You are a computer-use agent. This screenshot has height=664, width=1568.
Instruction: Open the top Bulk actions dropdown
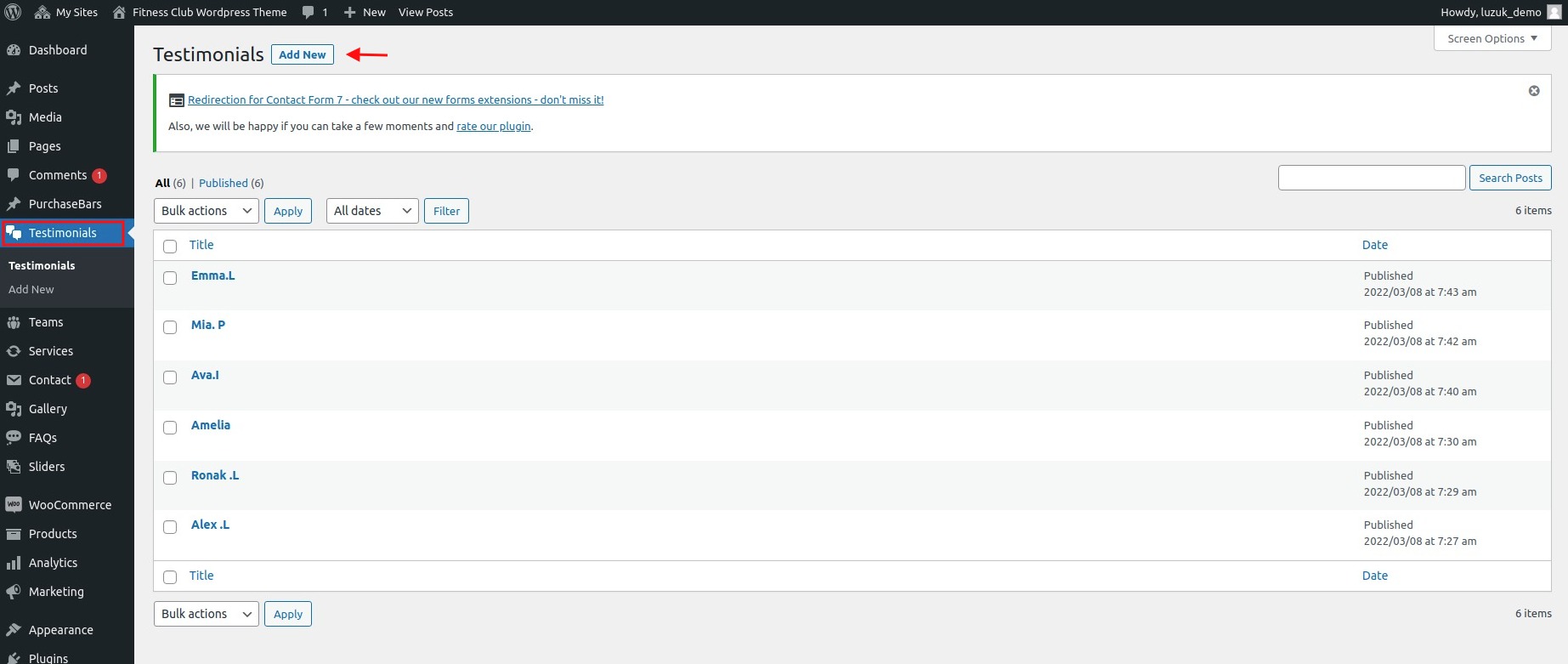tap(207, 211)
